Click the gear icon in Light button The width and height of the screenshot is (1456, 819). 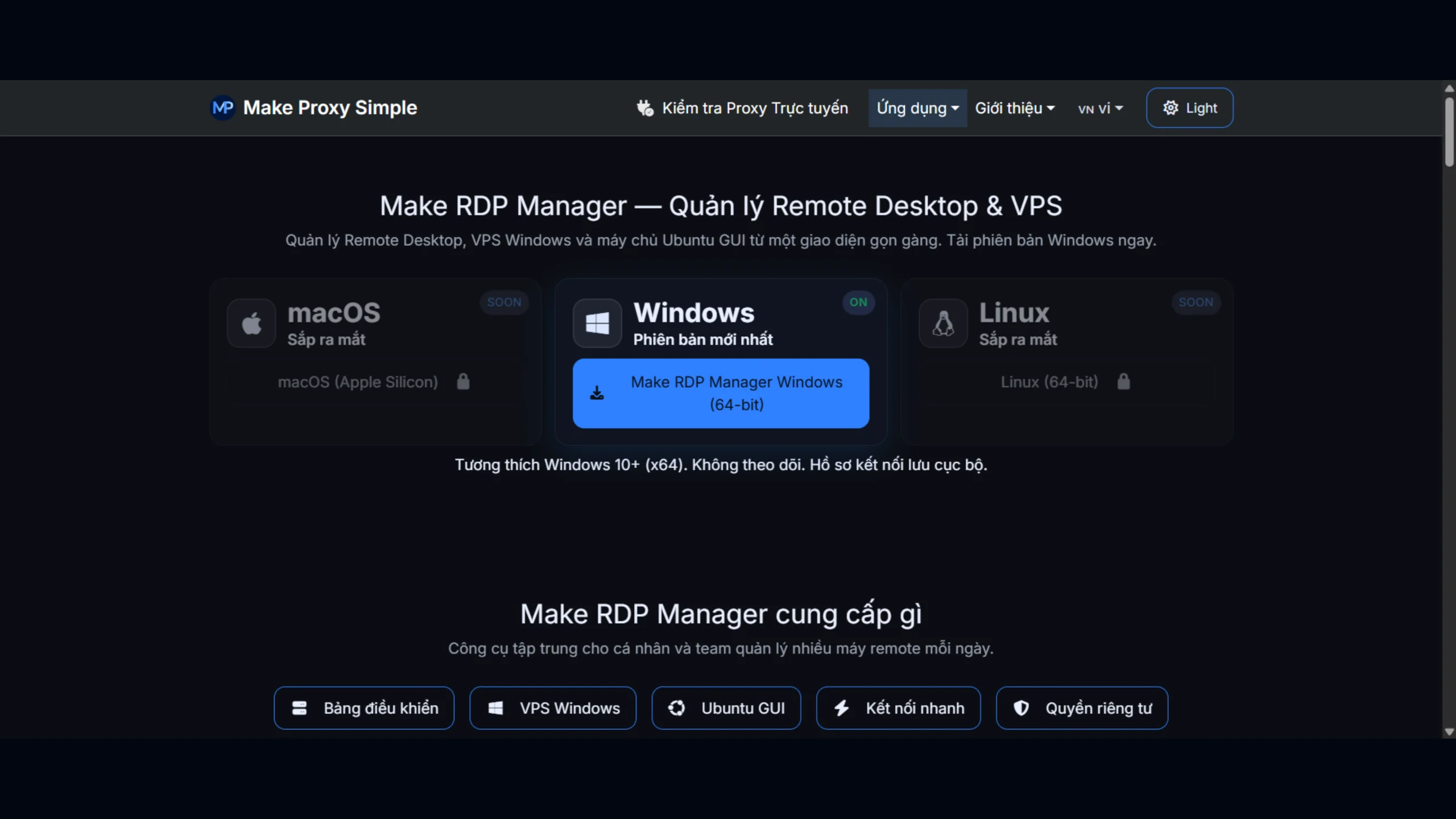[x=1170, y=107]
